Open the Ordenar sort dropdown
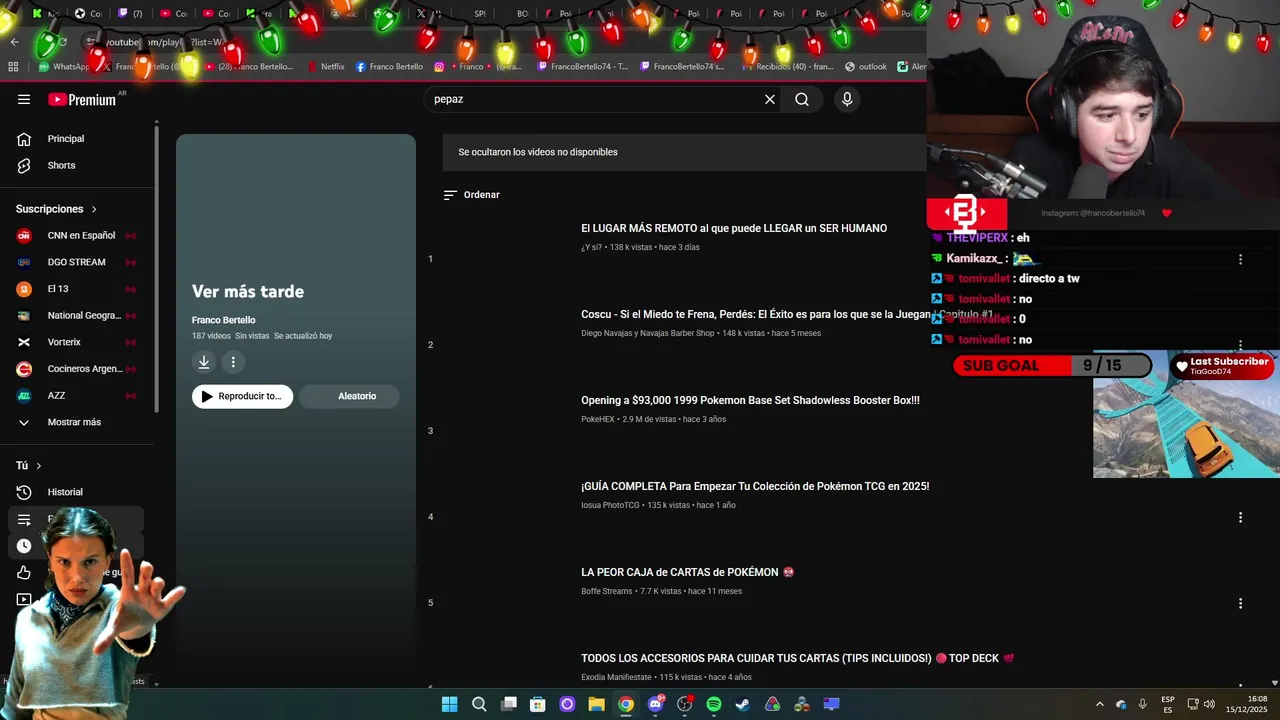This screenshot has width=1280, height=720. [471, 195]
